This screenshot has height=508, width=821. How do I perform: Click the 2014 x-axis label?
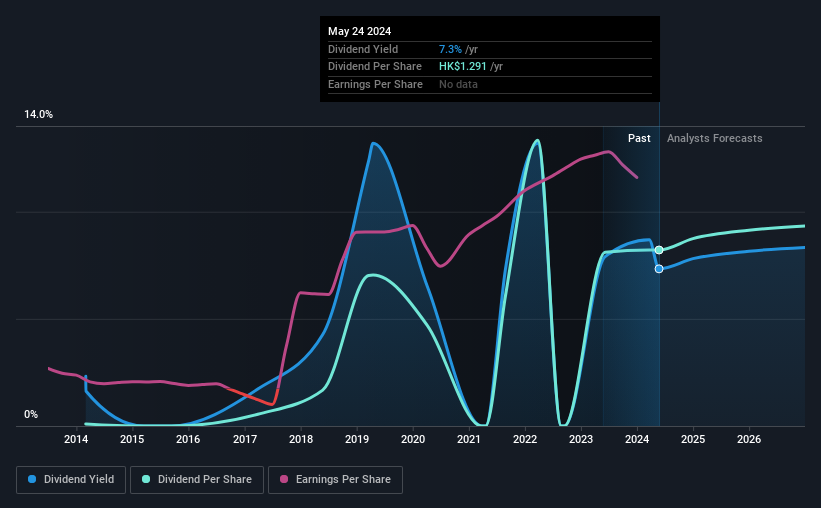tap(76, 439)
